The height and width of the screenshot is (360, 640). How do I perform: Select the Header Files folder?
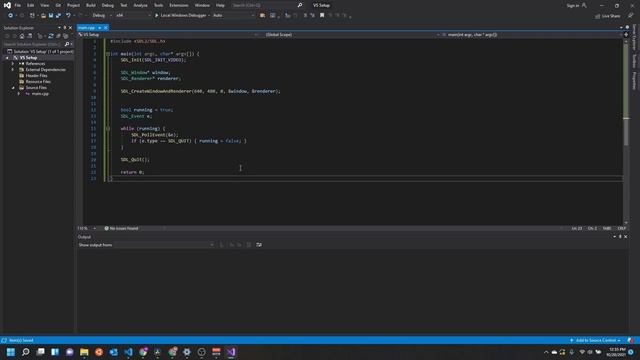coord(36,76)
